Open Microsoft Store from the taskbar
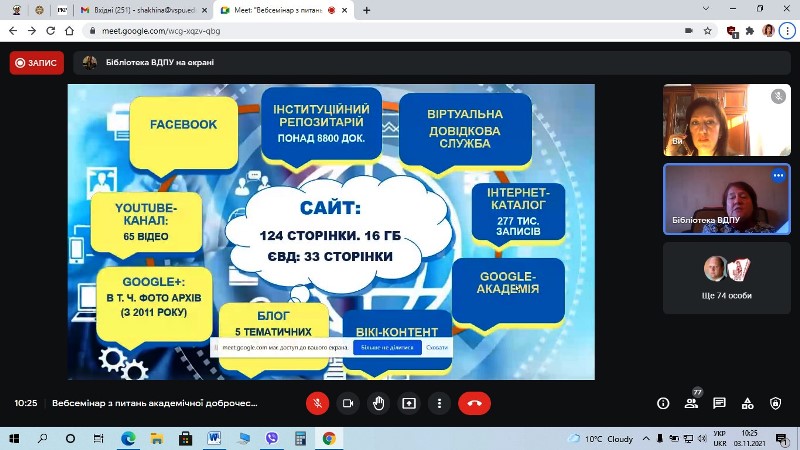The width and height of the screenshot is (800, 450). [x=185, y=438]
